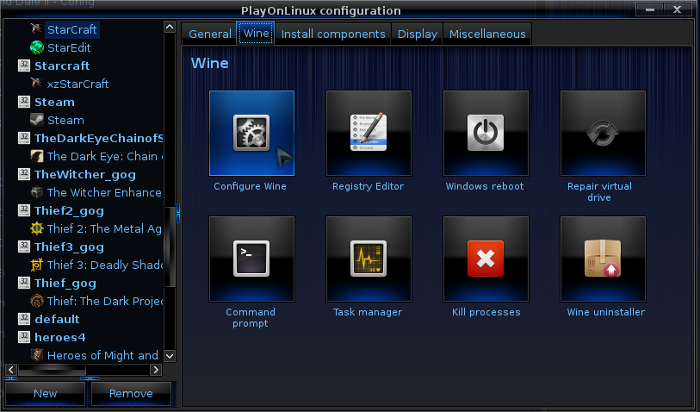Image resolution: width=700 pixels, height=412 pixels.
Task: Select the Starcraft virtual drive
Action: (62, 66)
